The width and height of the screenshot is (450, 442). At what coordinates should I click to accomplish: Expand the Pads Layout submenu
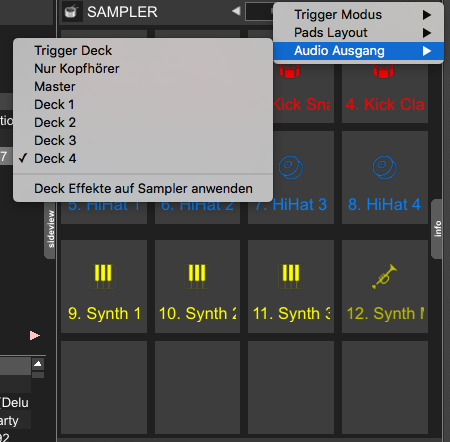point(359,33)
